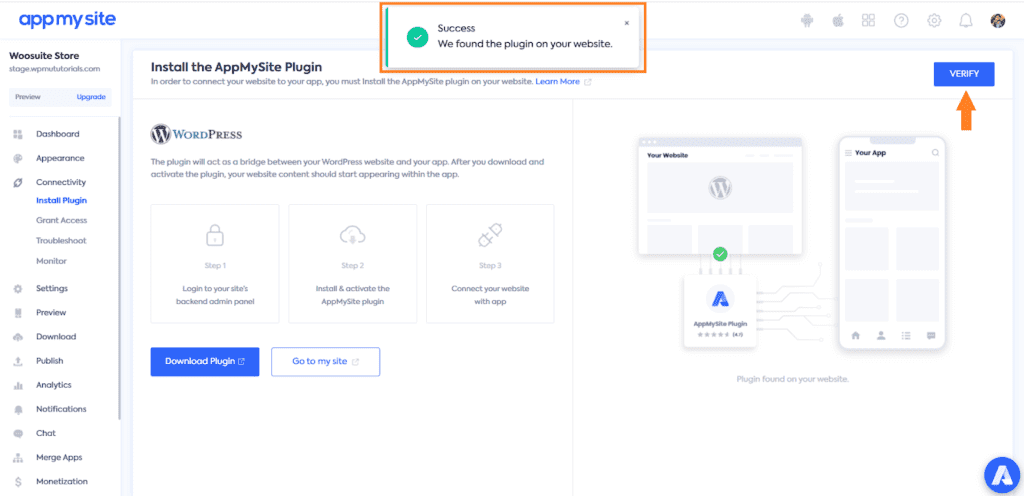Expand Connectivity in the sidebar
1024x496 pixels.
pyautogui.click(x=61, y=182)
